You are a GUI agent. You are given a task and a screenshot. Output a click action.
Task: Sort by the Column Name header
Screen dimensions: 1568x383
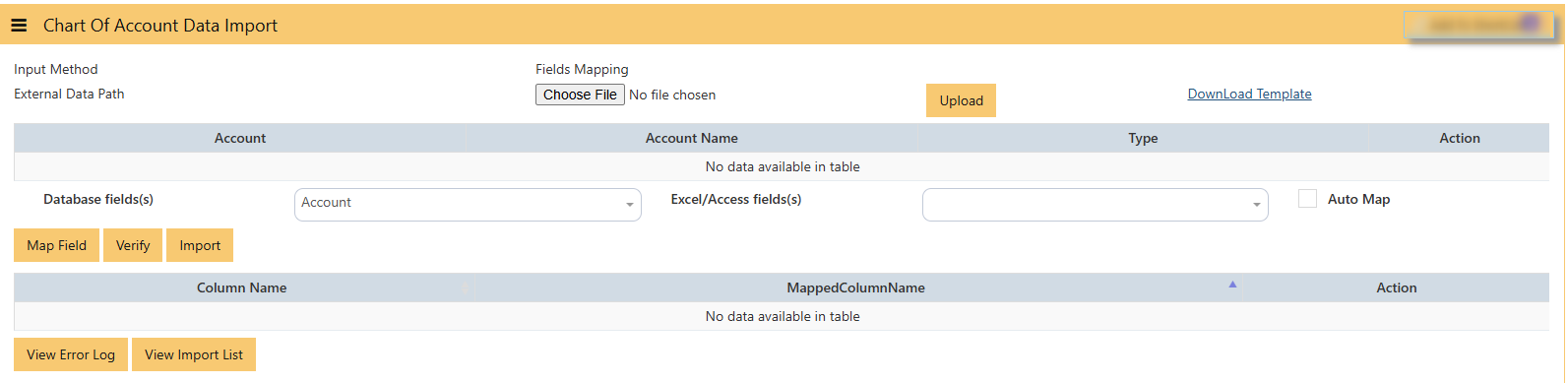coord(242,287)
